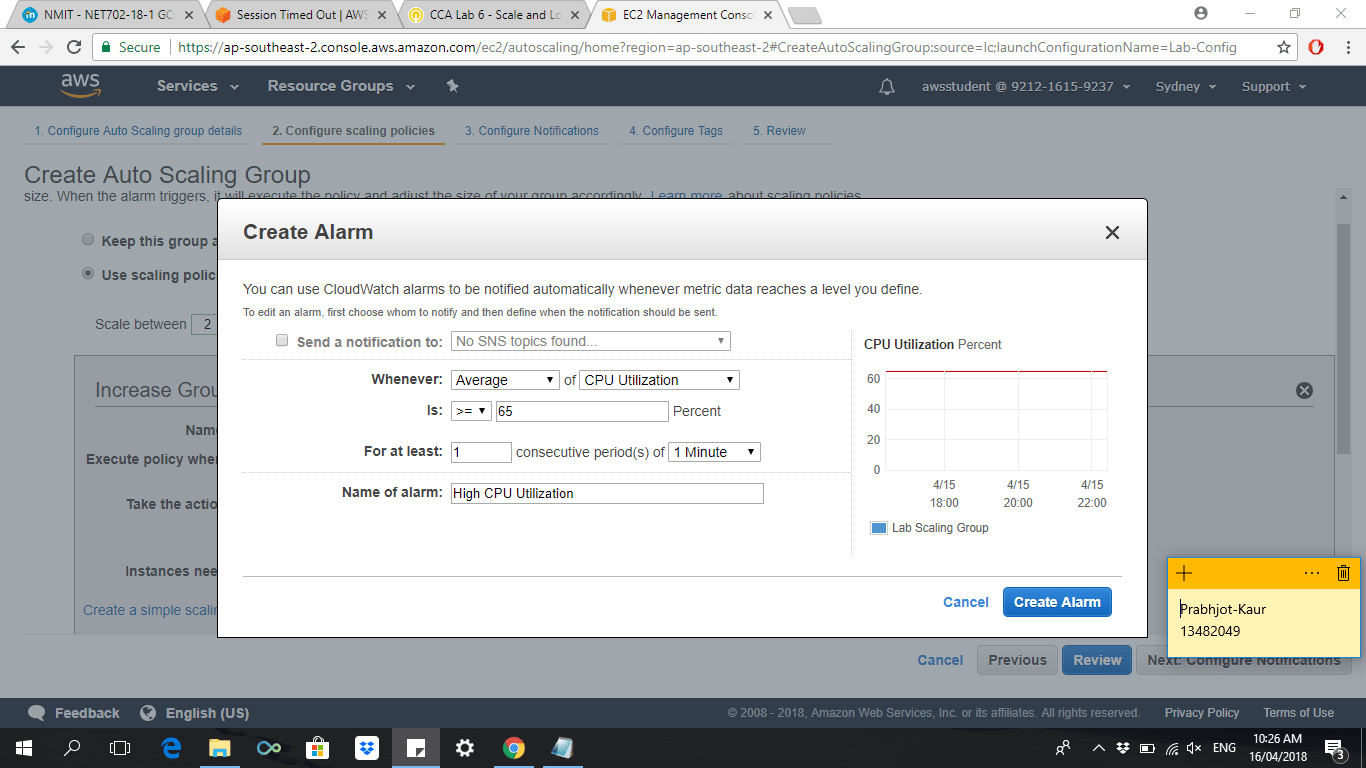
Task: Add a new sticky note with plus icon
Action: pos(1184,572)
